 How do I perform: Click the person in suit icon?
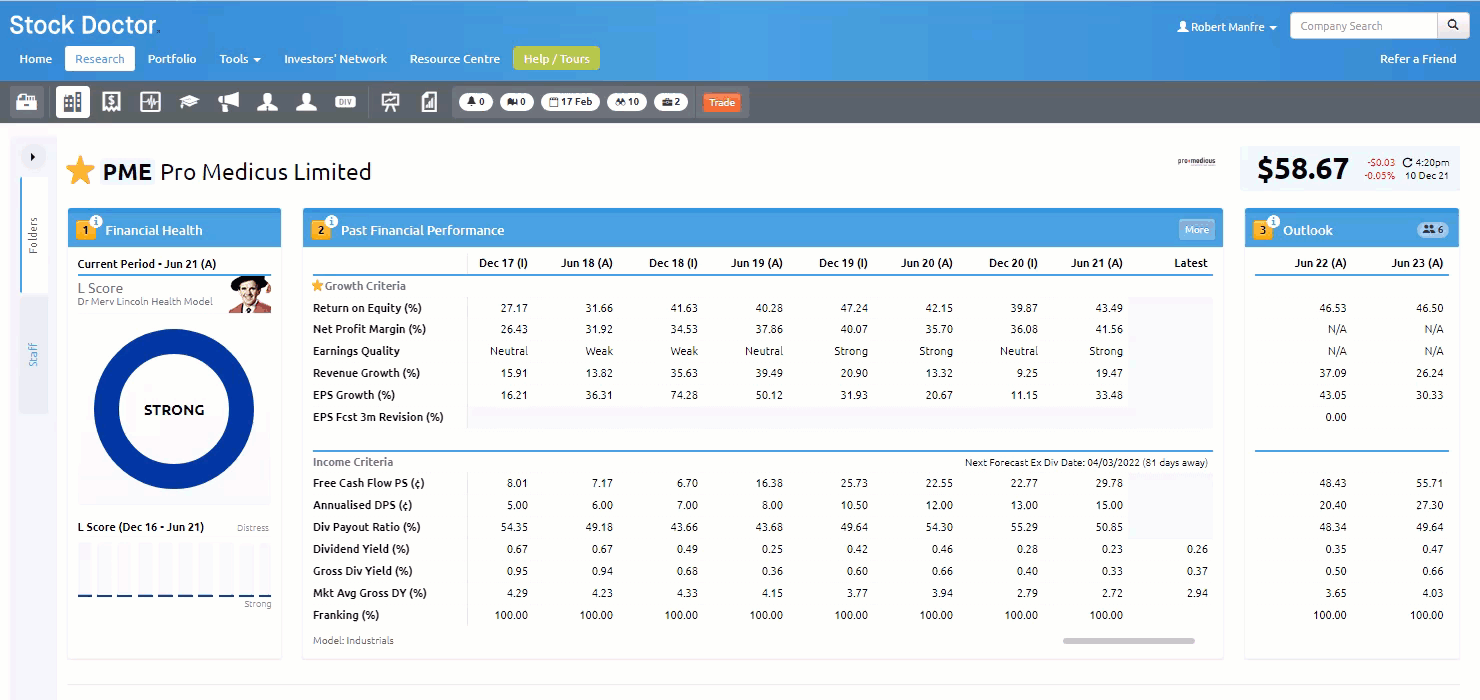(267, 102)
